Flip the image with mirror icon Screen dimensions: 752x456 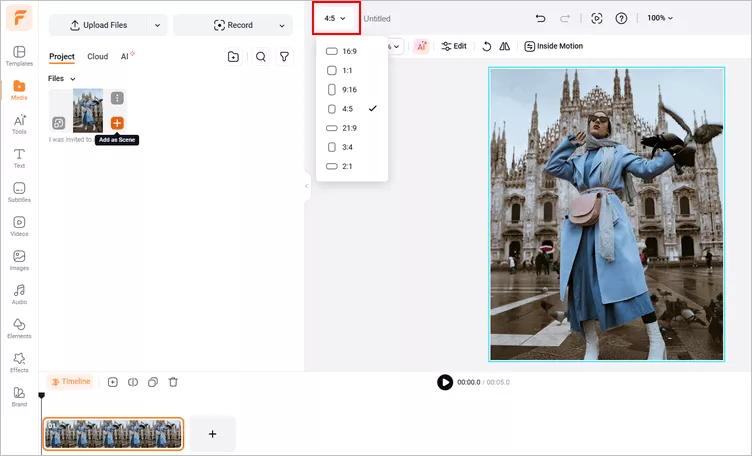(505, 46)
